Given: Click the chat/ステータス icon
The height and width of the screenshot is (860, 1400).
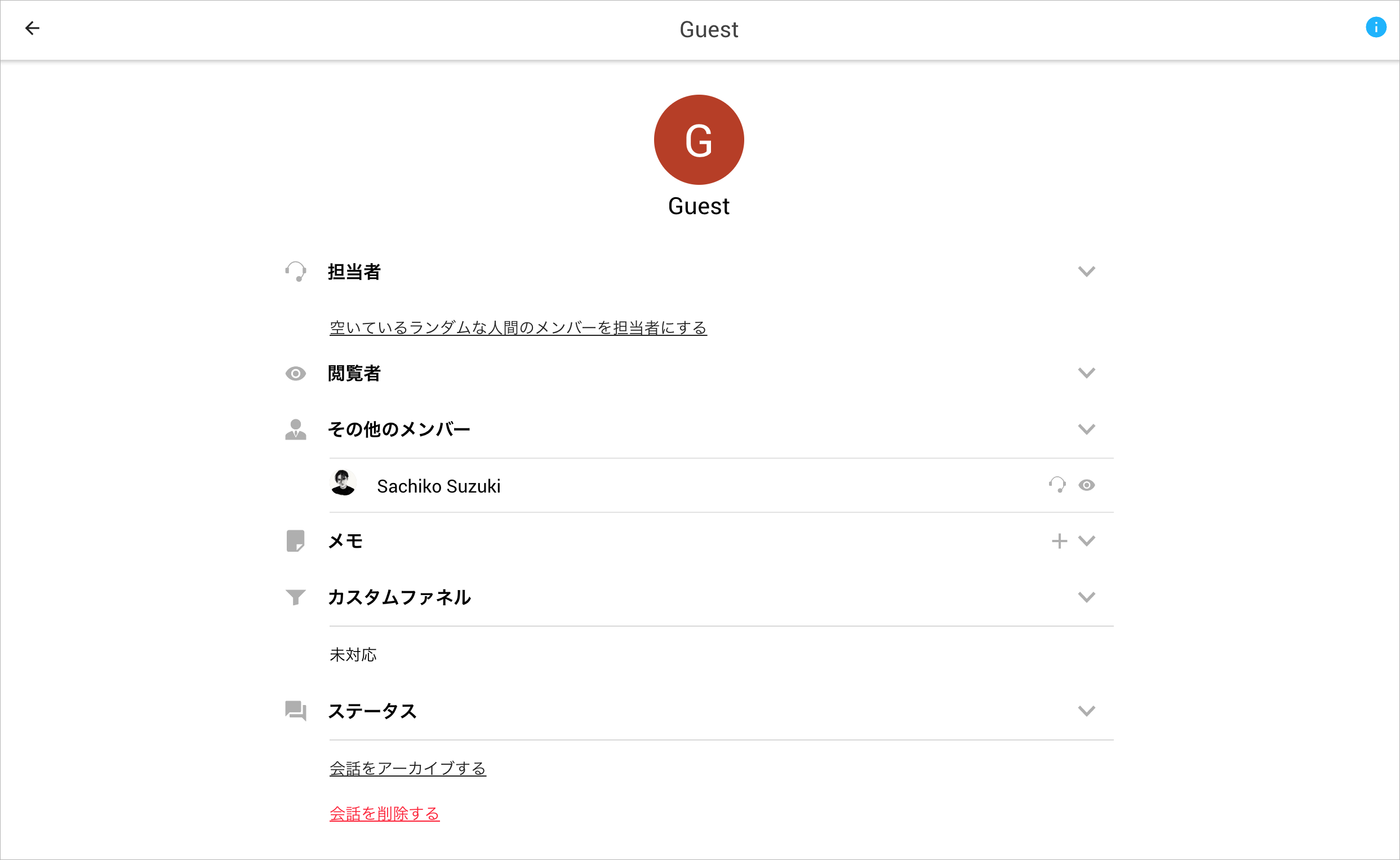Looking at the screenshot, I should [x=296, y=711].
